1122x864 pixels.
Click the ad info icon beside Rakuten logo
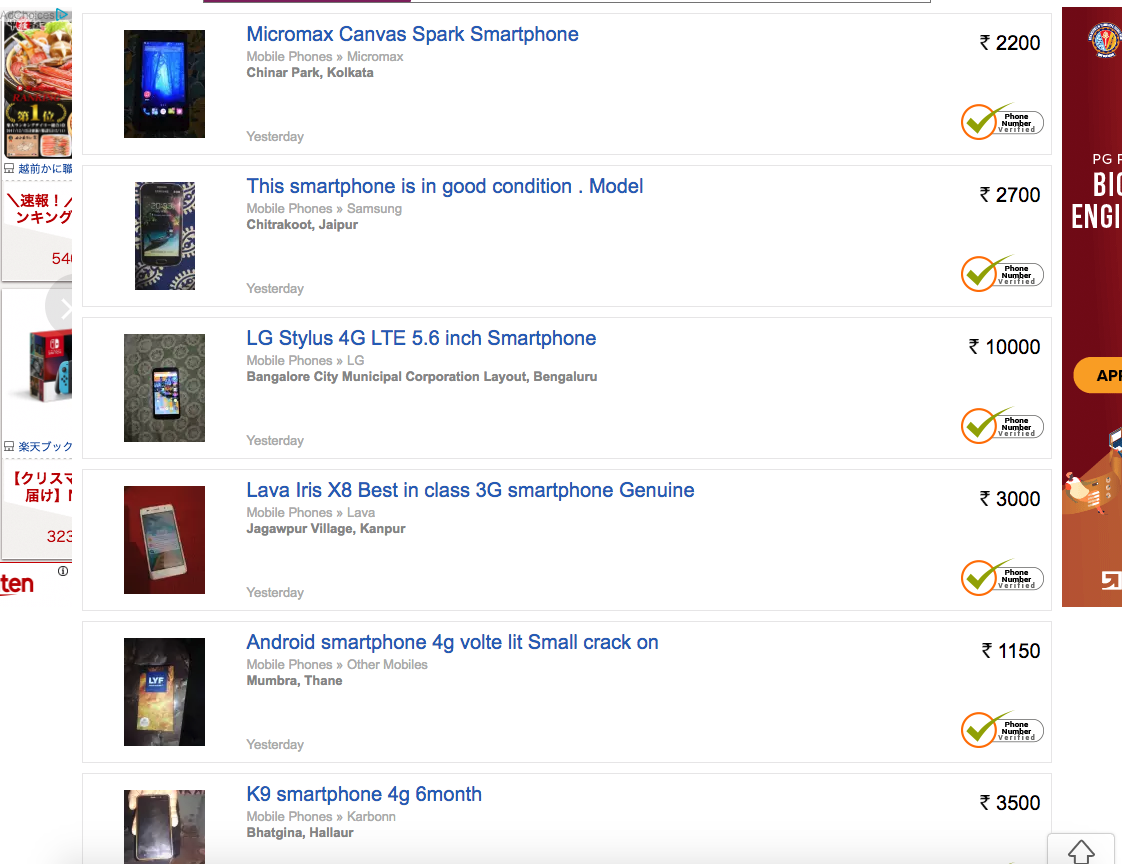[63, 572]
